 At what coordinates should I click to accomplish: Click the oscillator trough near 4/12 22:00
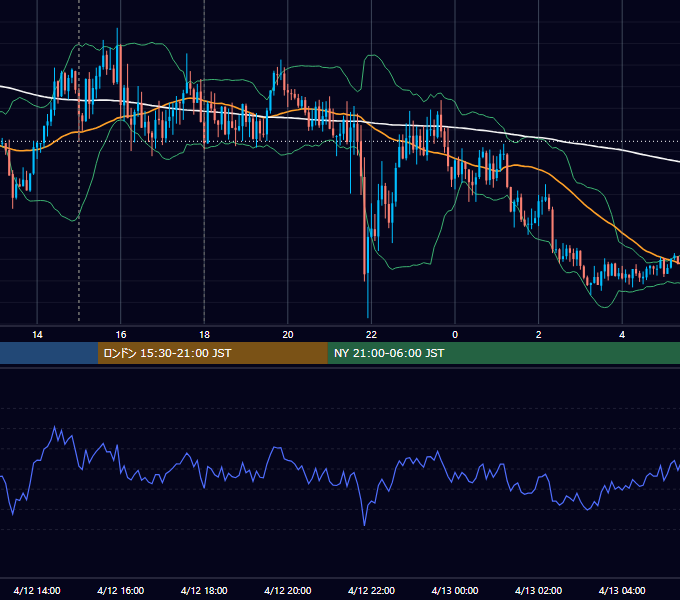tap(364, 525)
